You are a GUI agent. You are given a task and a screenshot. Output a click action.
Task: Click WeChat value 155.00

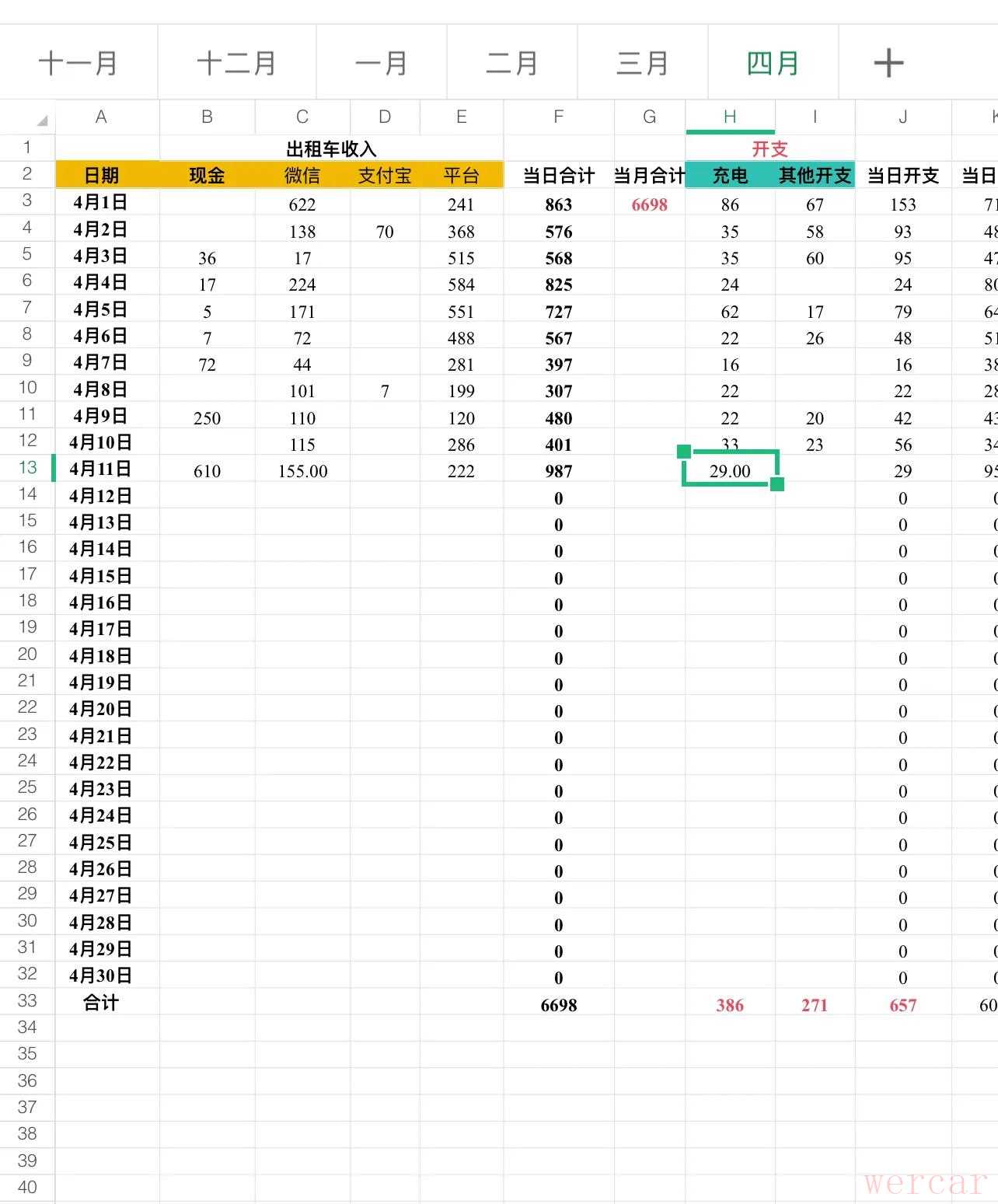click(x=302, y=471)
